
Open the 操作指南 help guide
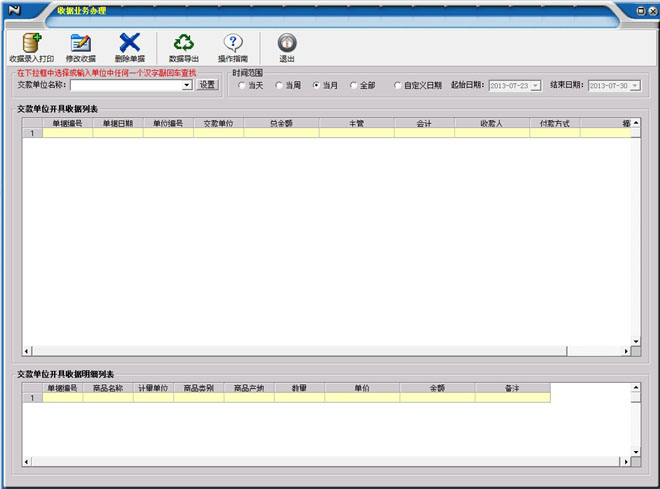point(233,43)
